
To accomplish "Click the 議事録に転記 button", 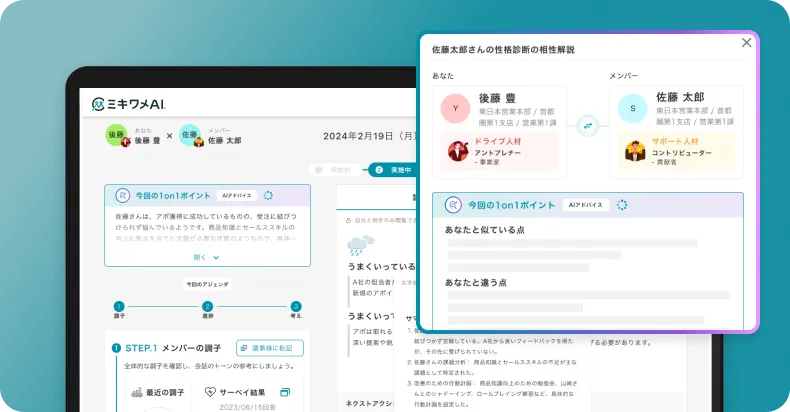I will (x=270, y=348).
